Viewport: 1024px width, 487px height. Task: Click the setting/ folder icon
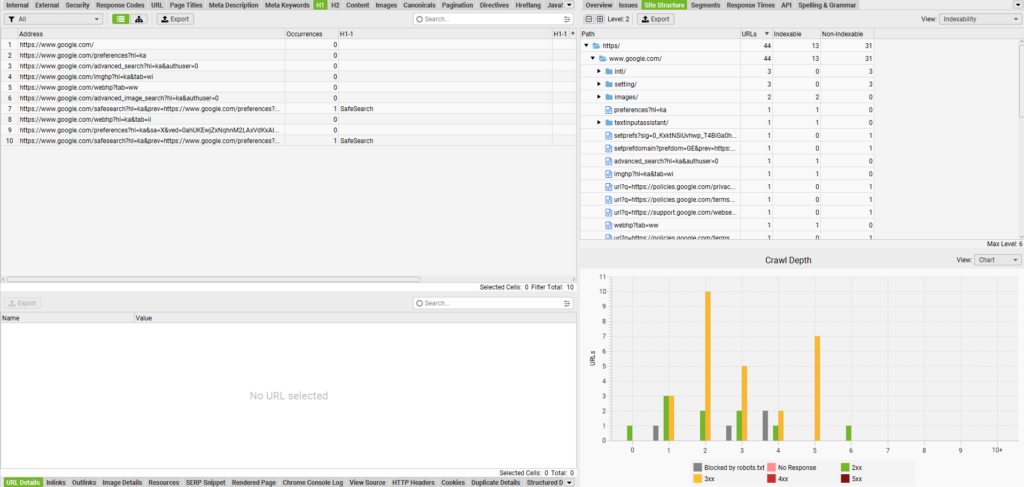pyautogui.click(x=609, y=84)
